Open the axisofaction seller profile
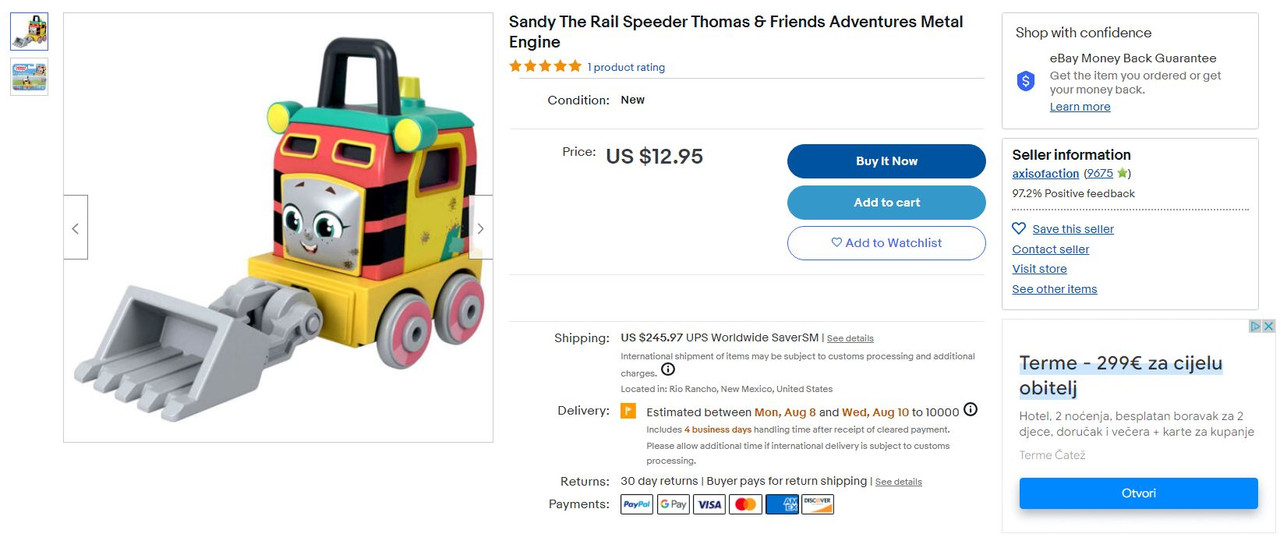The image size is (1280, 544). 1045,173
